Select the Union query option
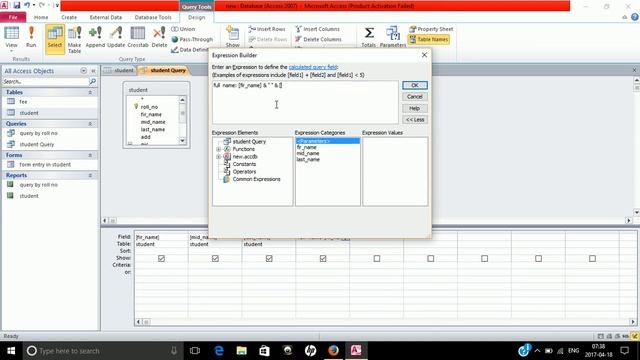 [183, 29]
